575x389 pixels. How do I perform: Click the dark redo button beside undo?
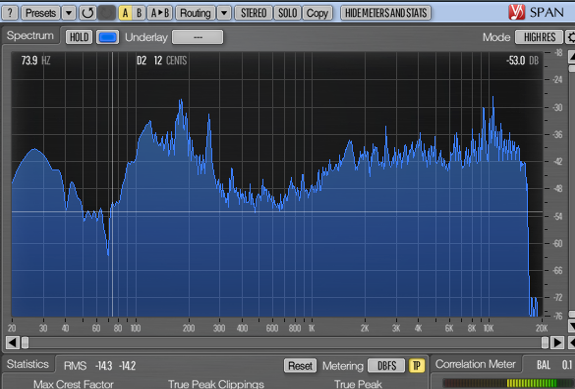(x=106, y=13)
